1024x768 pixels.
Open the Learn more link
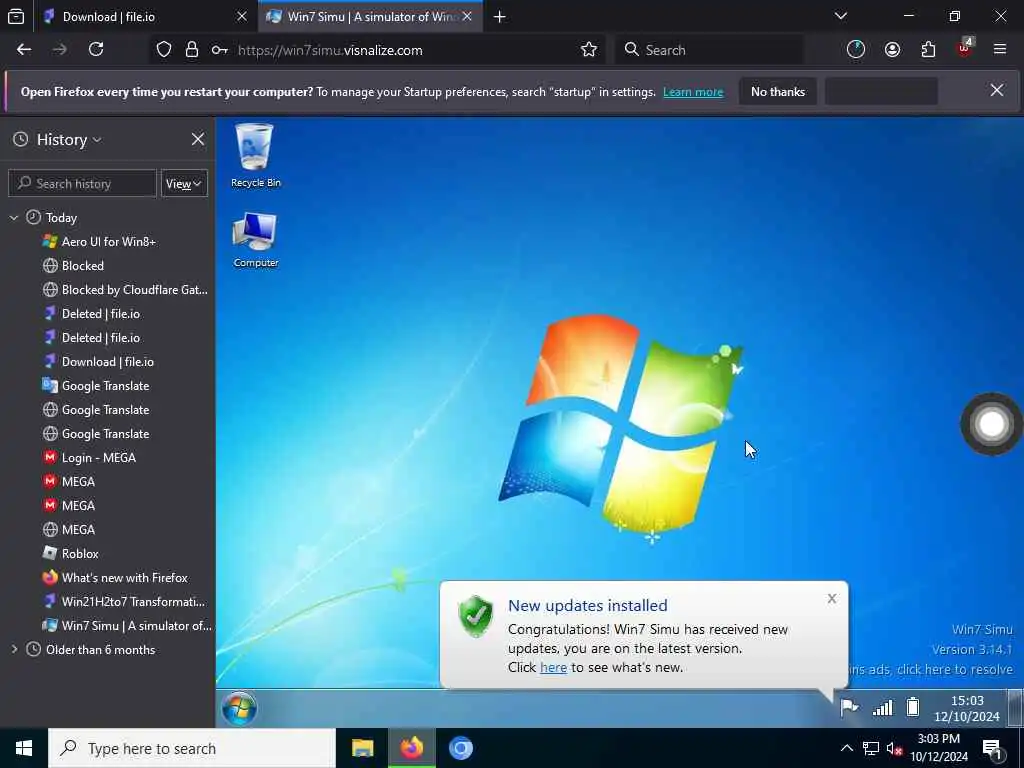693,92
